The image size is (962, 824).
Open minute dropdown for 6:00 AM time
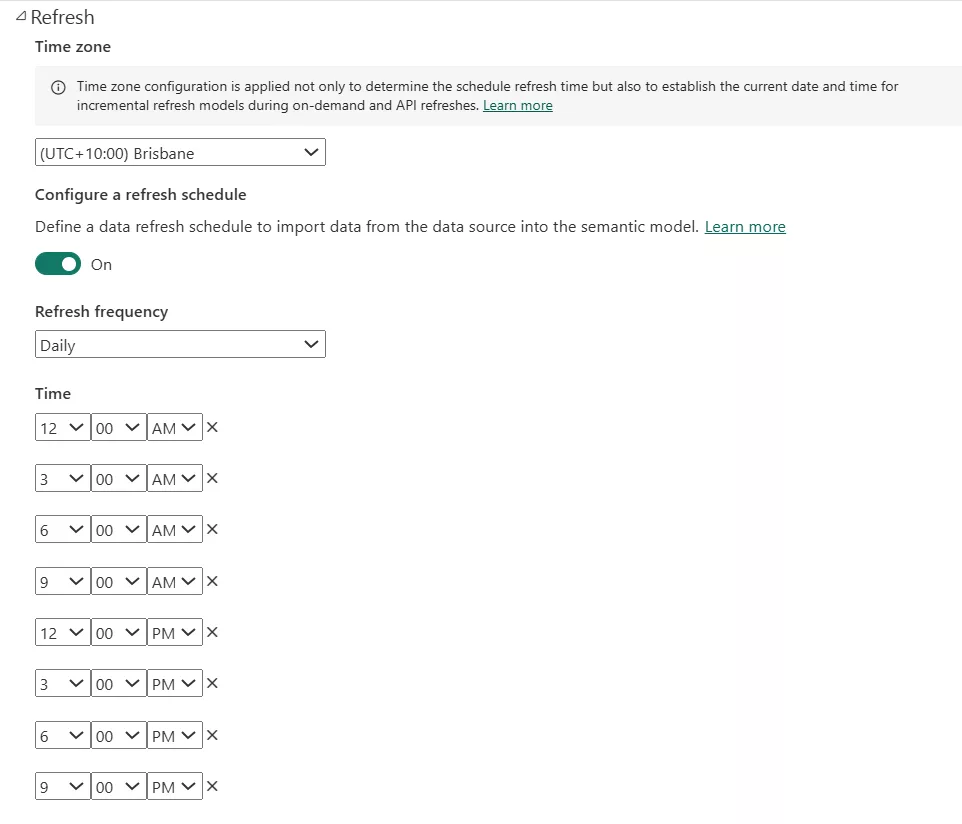point(118,529)
